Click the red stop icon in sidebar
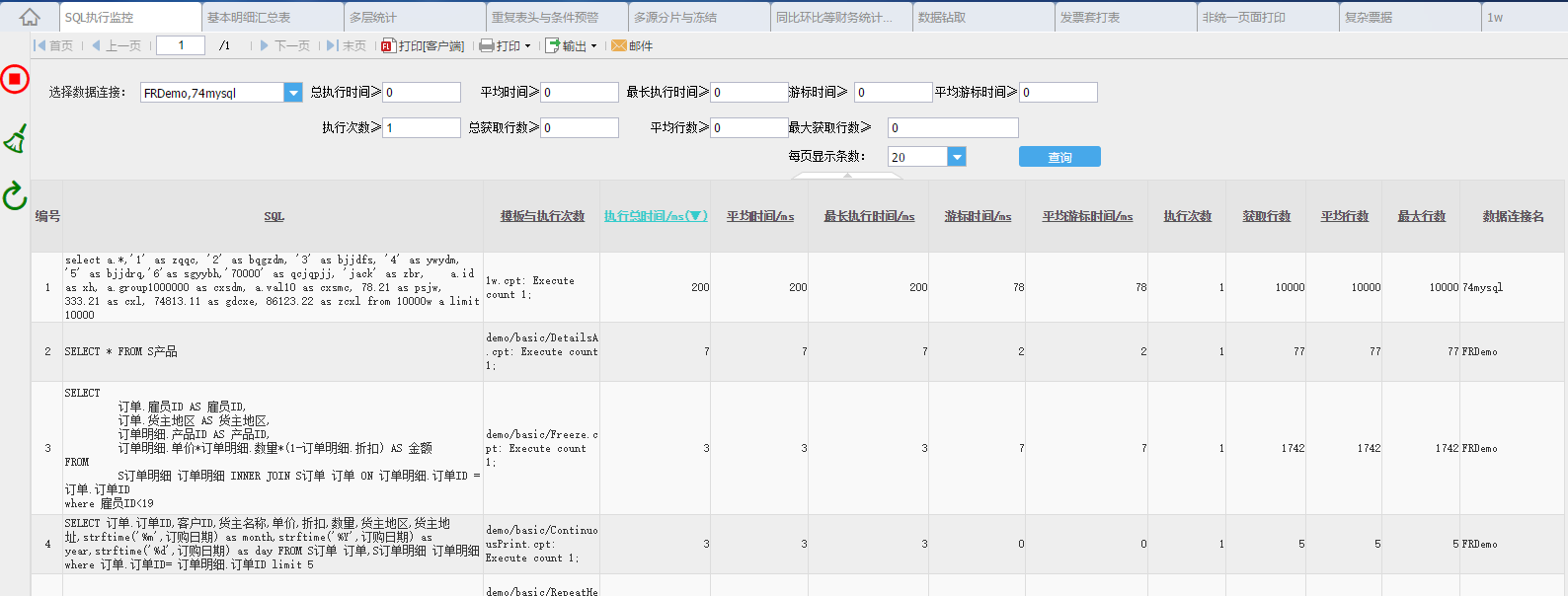This screenshot has width=1568, height=596. pos(15,79)
